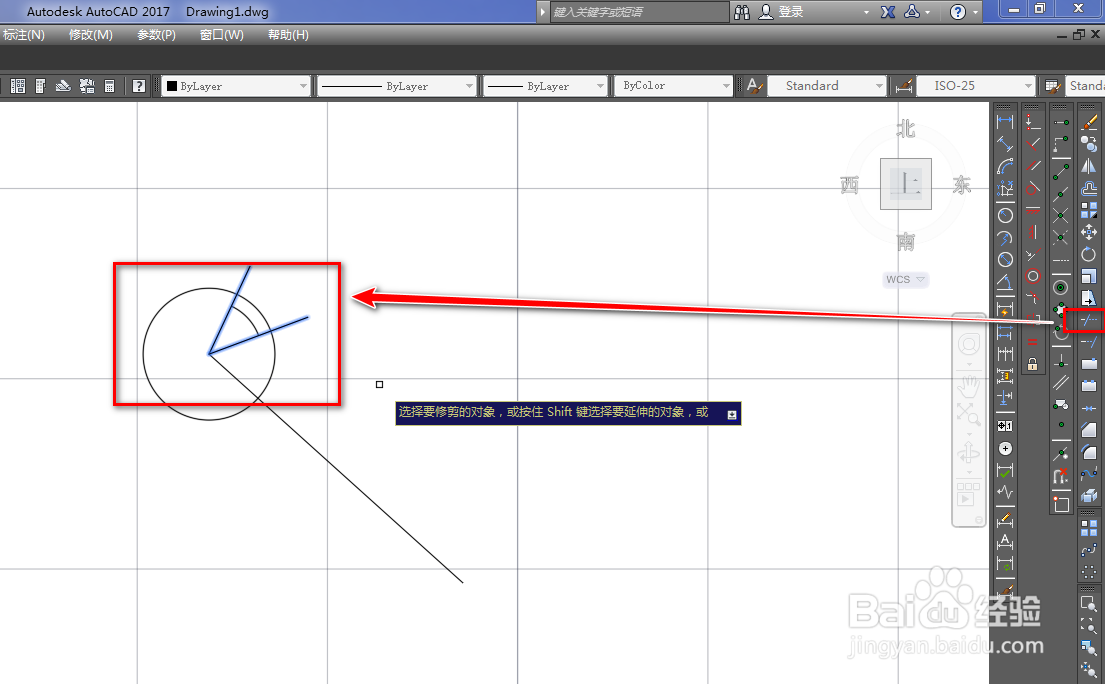
Task: Click the question mark help toolbar button
Action: click(139, 86)
